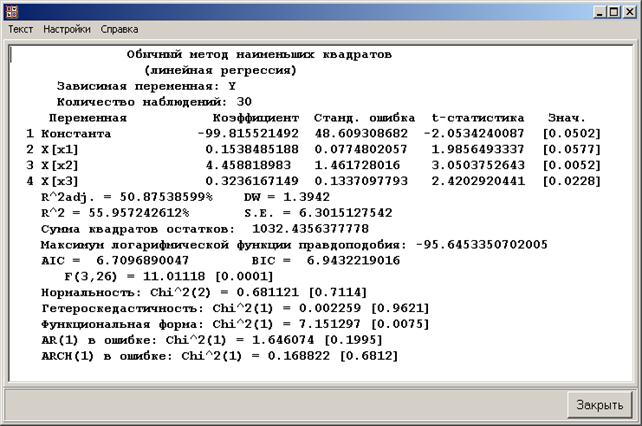The image size is (642, 426).
Task: Click significance value [0.0228]
Action: click(x=572, y=181)
